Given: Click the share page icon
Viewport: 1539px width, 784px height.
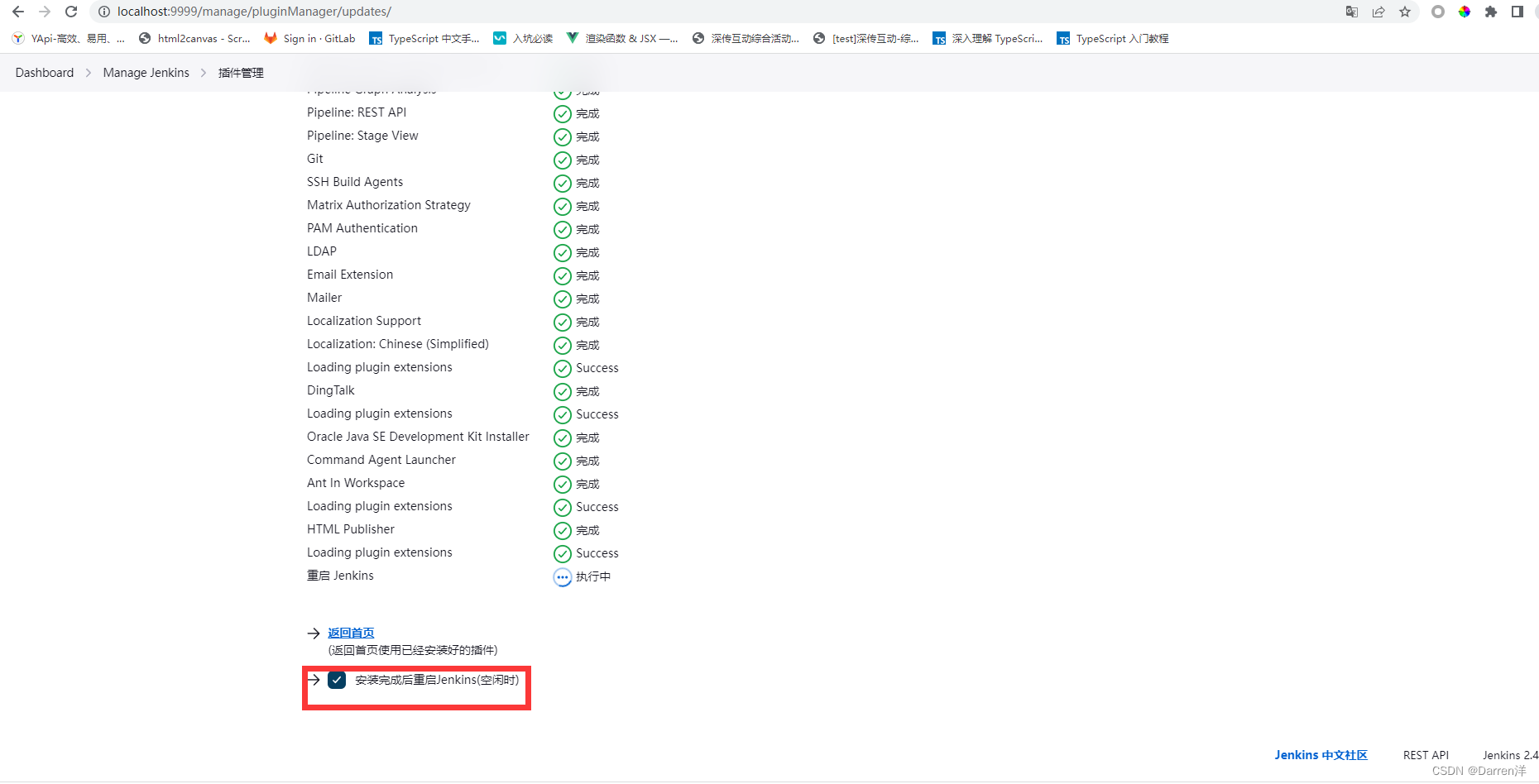Looking at the screenshot, I should (1378, 12).
